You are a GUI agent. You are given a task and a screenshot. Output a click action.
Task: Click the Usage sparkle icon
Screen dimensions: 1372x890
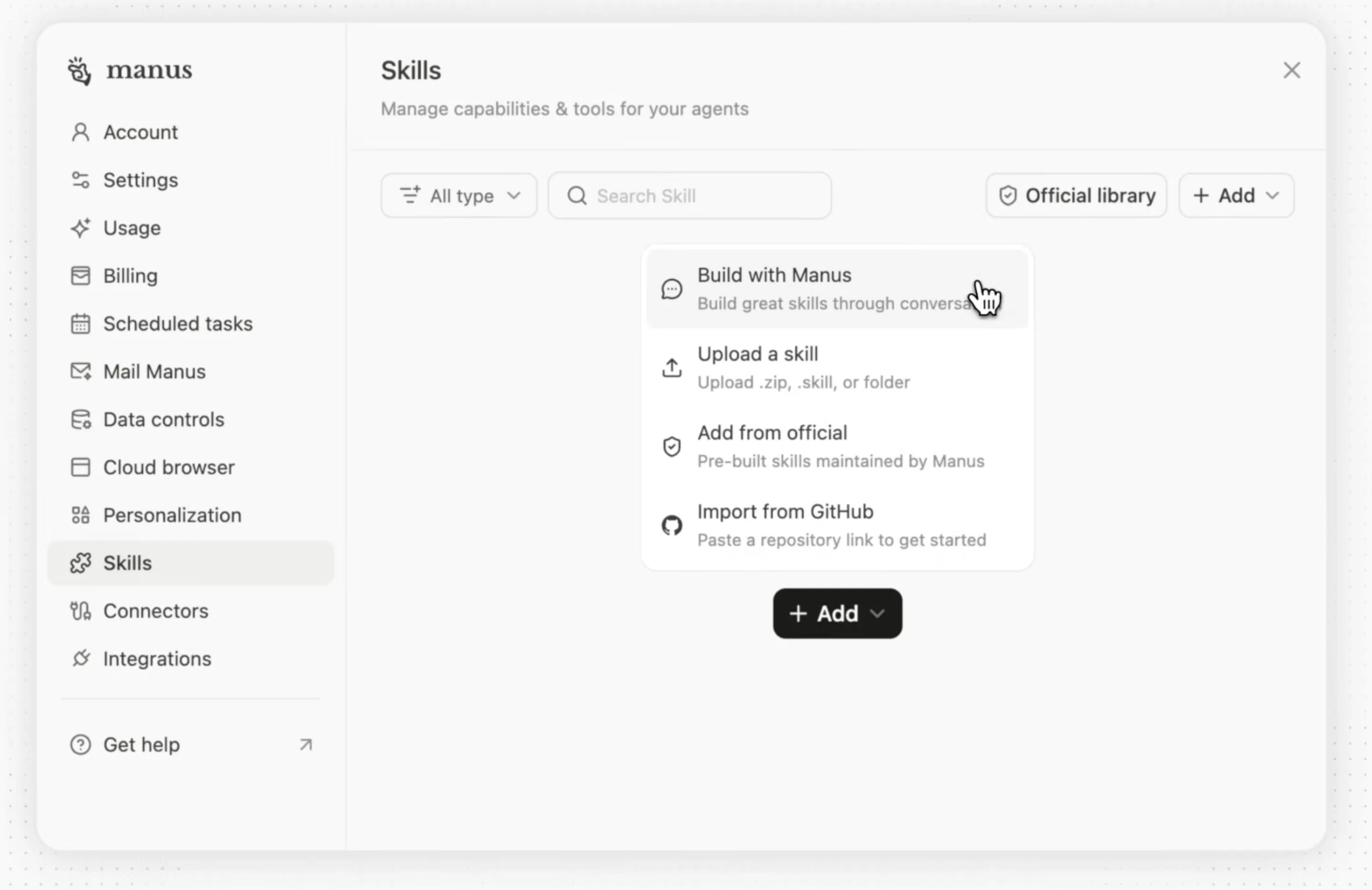[x=80, y=228]
